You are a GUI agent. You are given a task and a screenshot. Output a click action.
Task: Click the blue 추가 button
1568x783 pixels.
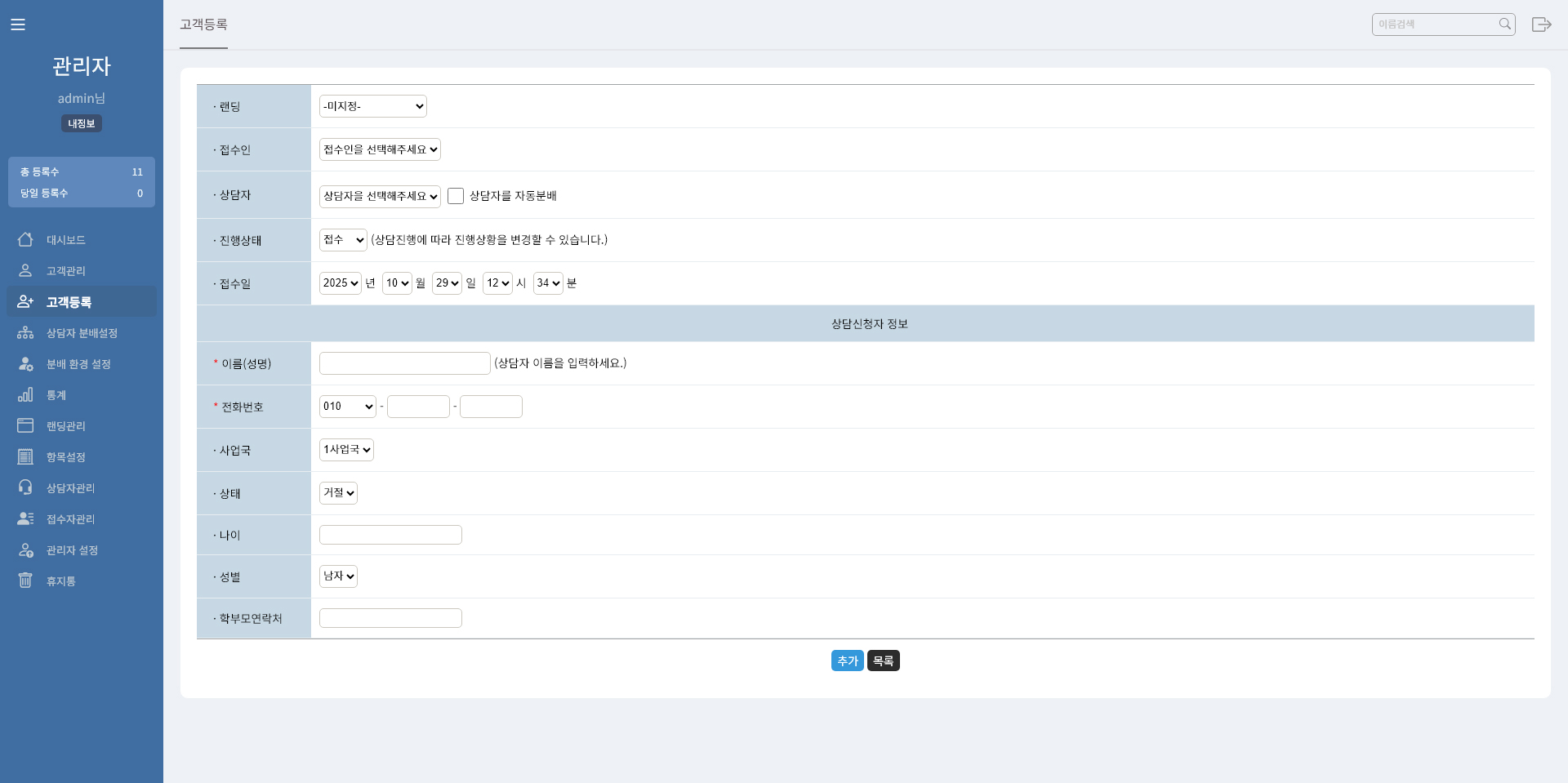(847, 661)
